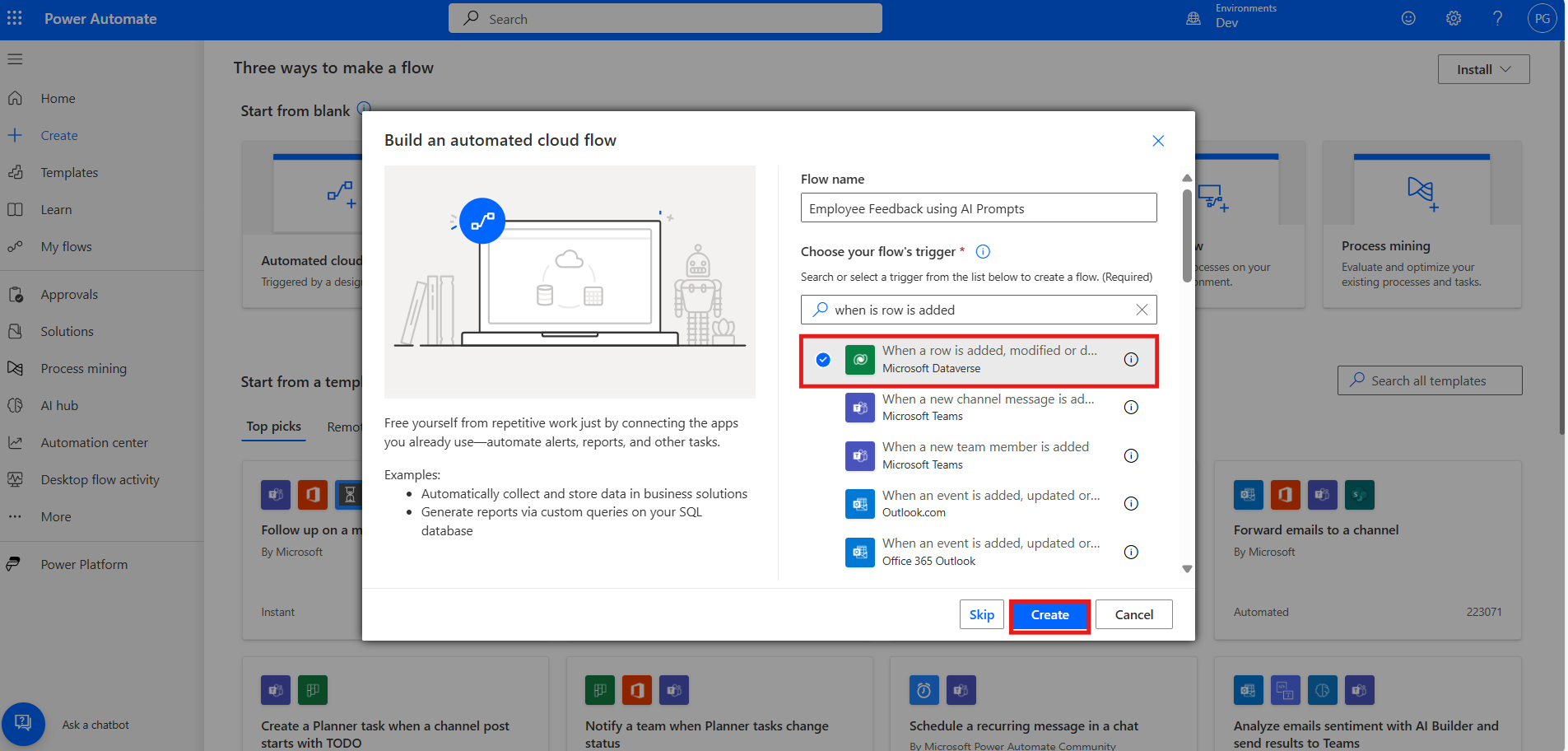Open the Ask a chatbot icon
The width and height of the screenshot is (1568, 751).
coord(23,724)
